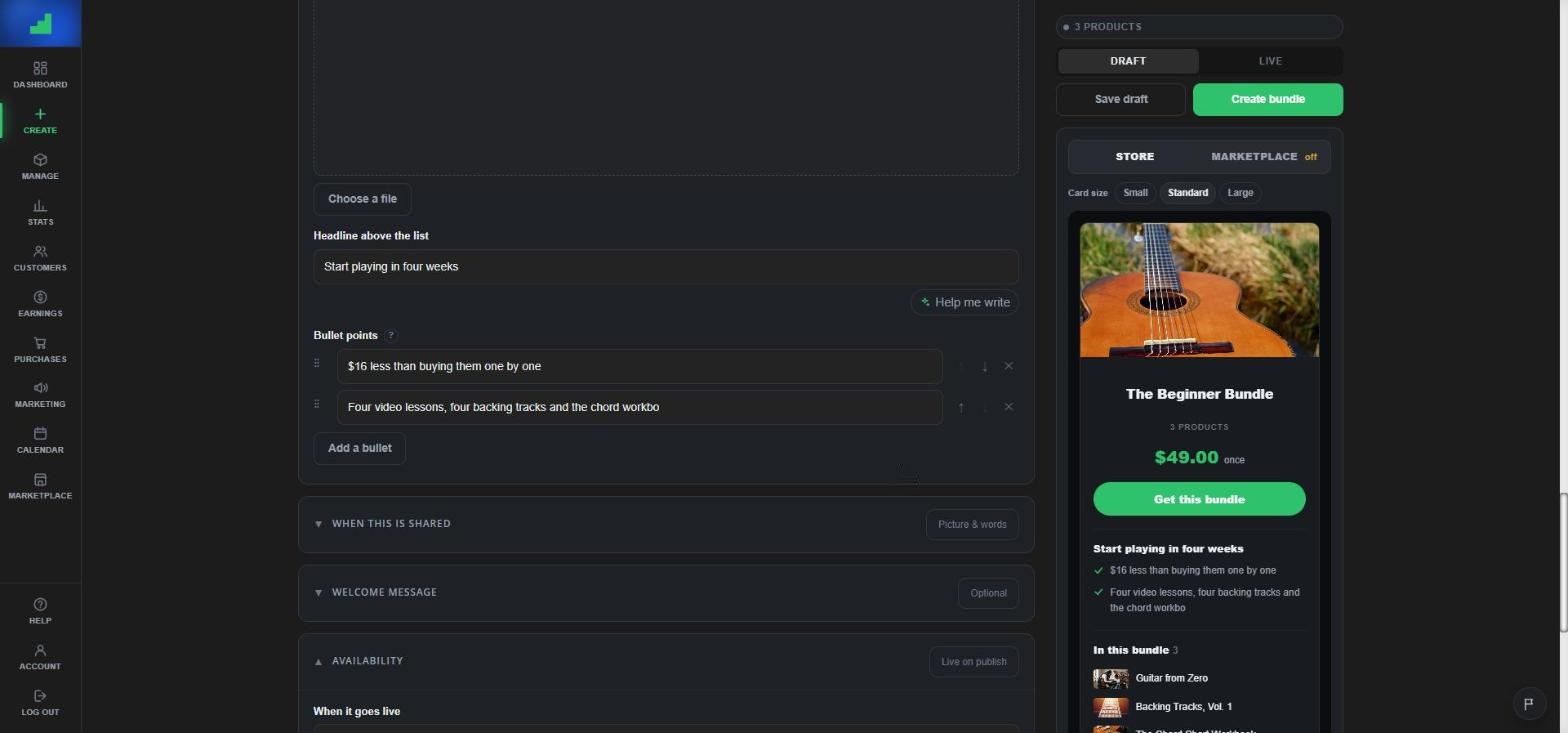Remove the '$16 less than buying' bullet
Image resolution: width=1568 pixels, height=733 pixels.
coord(1008,366)
